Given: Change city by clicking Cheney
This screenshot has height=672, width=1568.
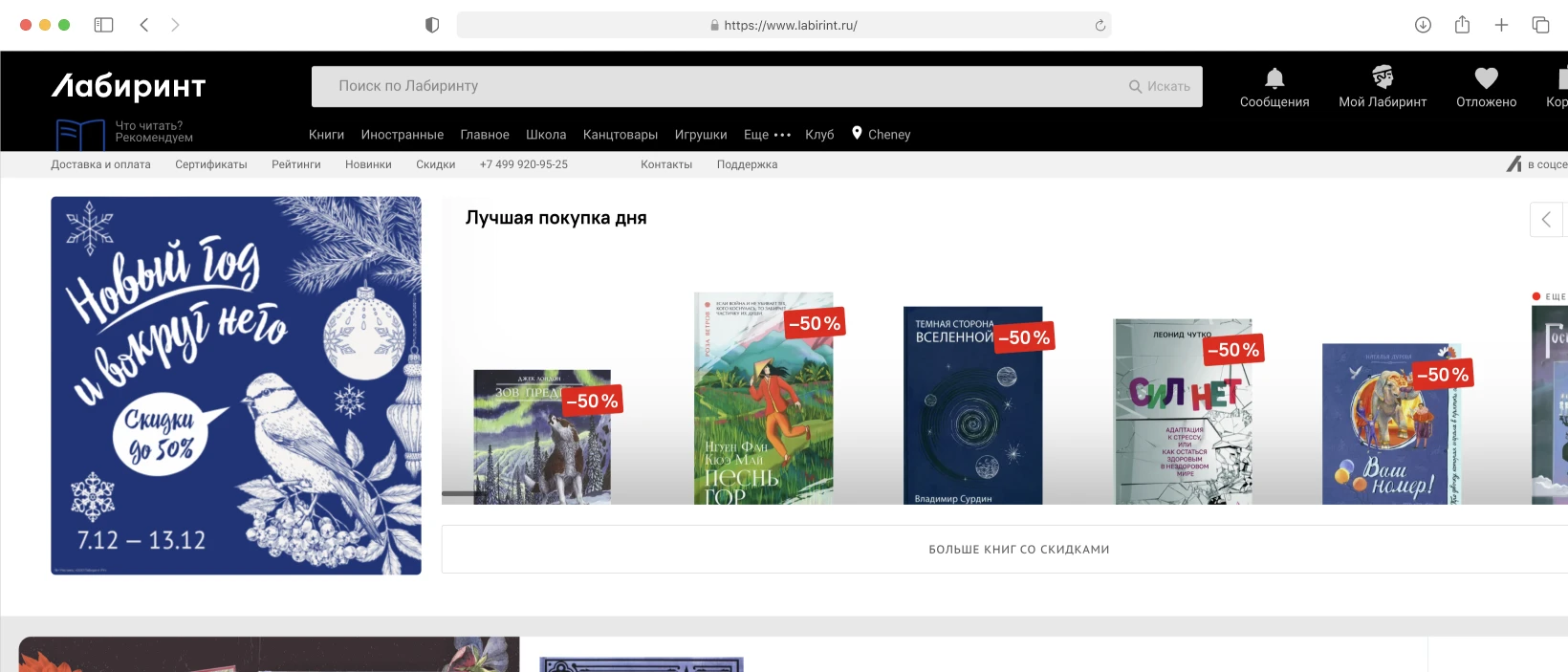Looking at the screenshot, I should 889,135.
